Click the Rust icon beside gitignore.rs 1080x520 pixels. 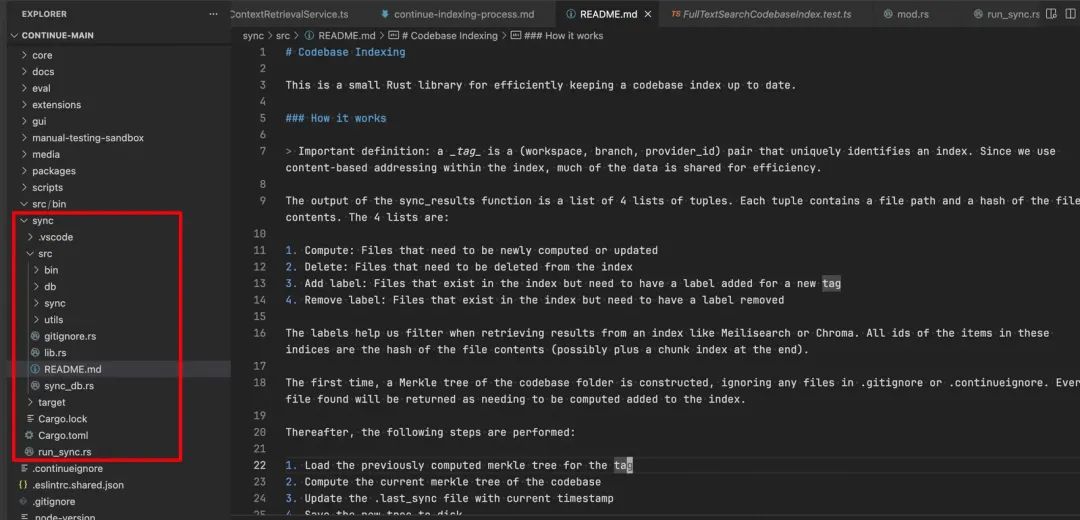(36, 336)
